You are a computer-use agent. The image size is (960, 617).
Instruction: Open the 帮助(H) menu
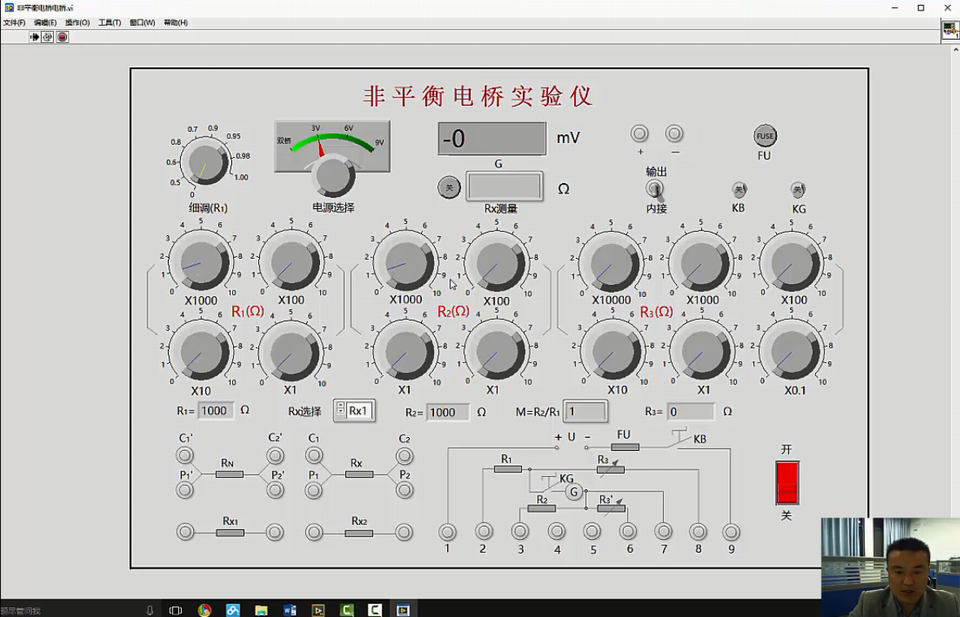[x=176, y=23]
